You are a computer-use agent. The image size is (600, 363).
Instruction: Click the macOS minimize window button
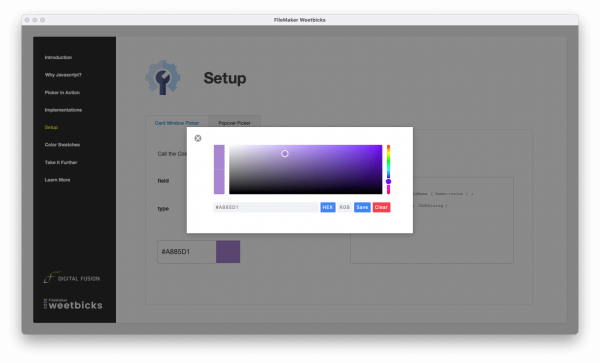click(35, 20)
